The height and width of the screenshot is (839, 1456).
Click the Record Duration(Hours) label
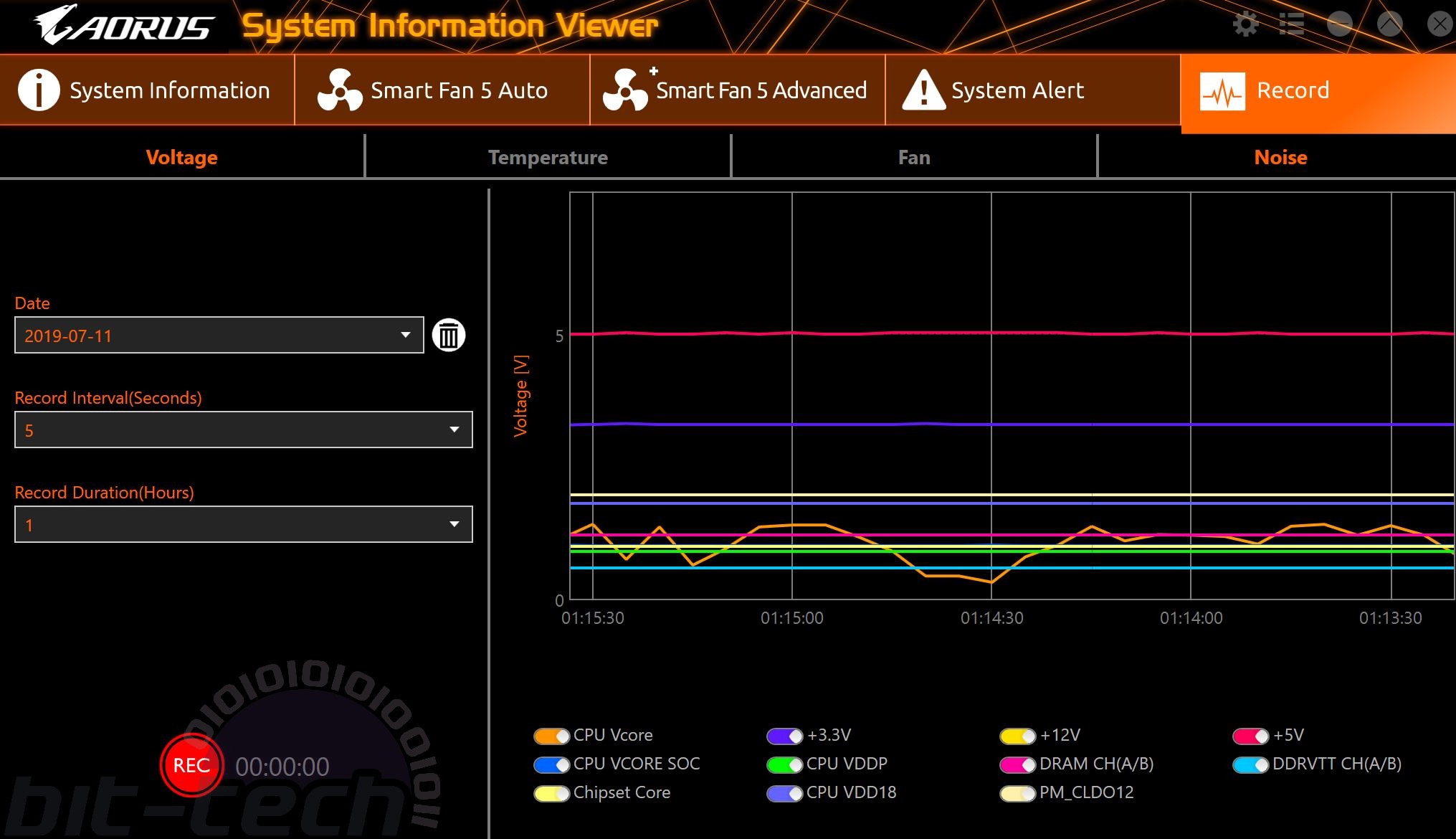pos(105,493)
